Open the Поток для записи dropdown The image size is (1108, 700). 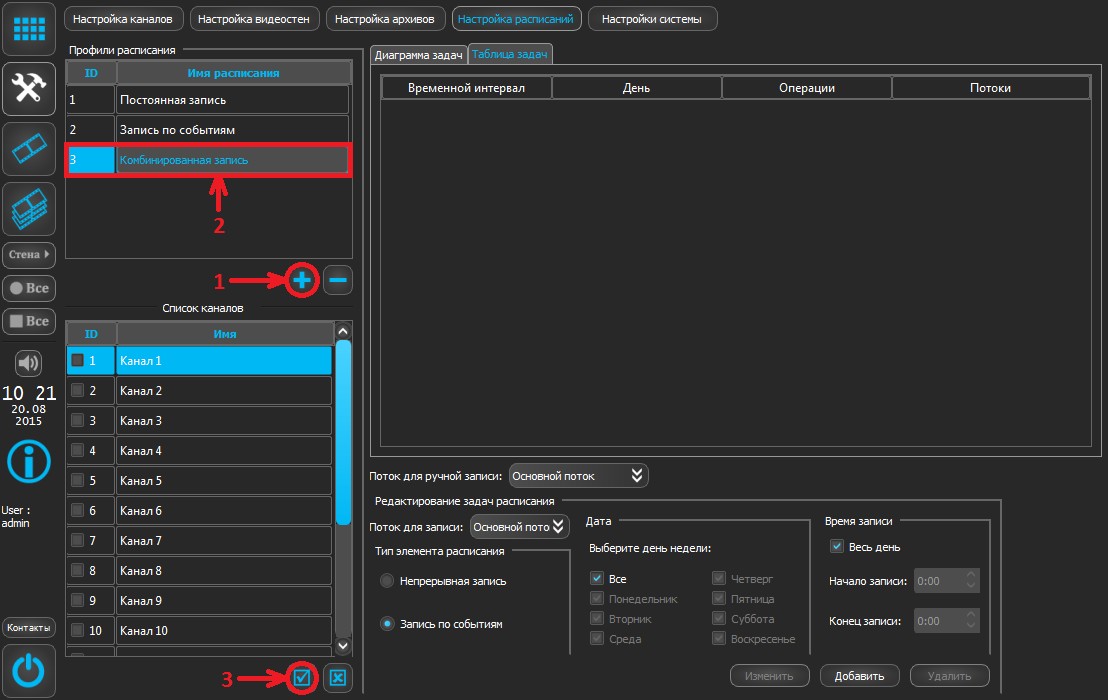(x=519, y=526)
